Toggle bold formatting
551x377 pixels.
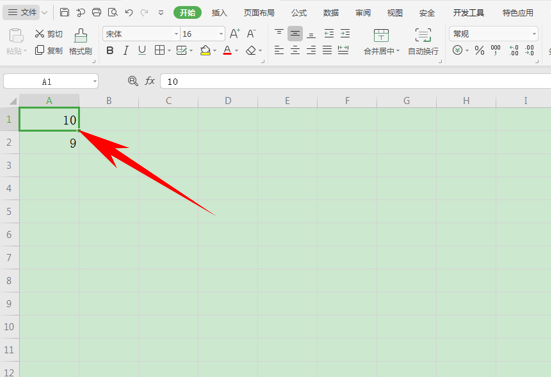pyautogui.click(x=110, y=51)
